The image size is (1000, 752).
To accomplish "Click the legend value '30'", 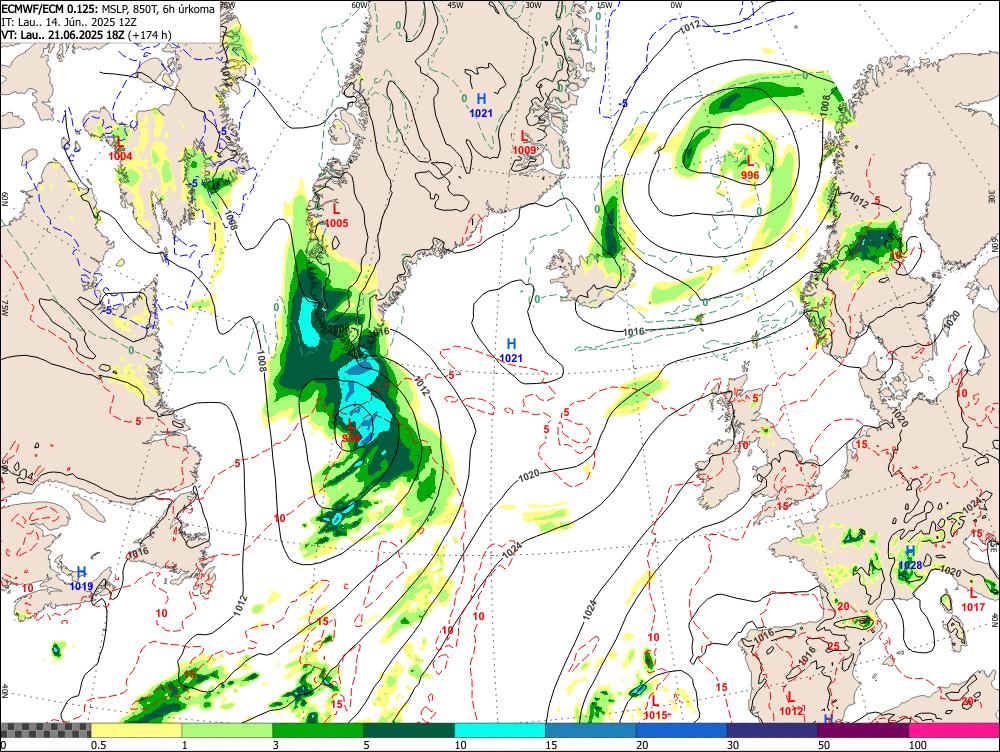I will click(733, 745).
